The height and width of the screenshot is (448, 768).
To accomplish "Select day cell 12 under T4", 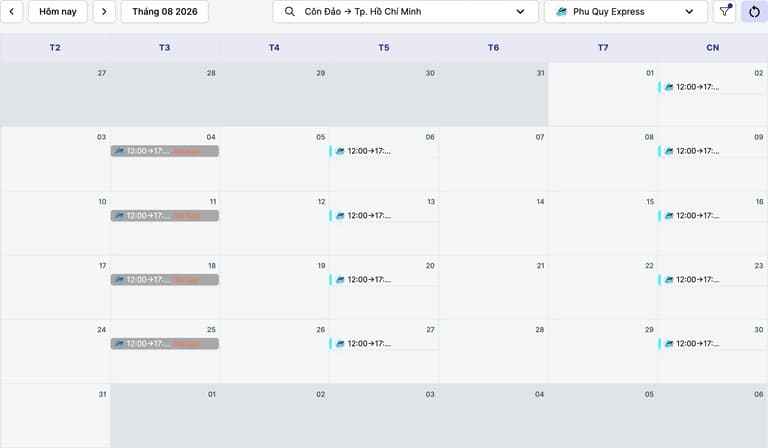I will [274, 223].
